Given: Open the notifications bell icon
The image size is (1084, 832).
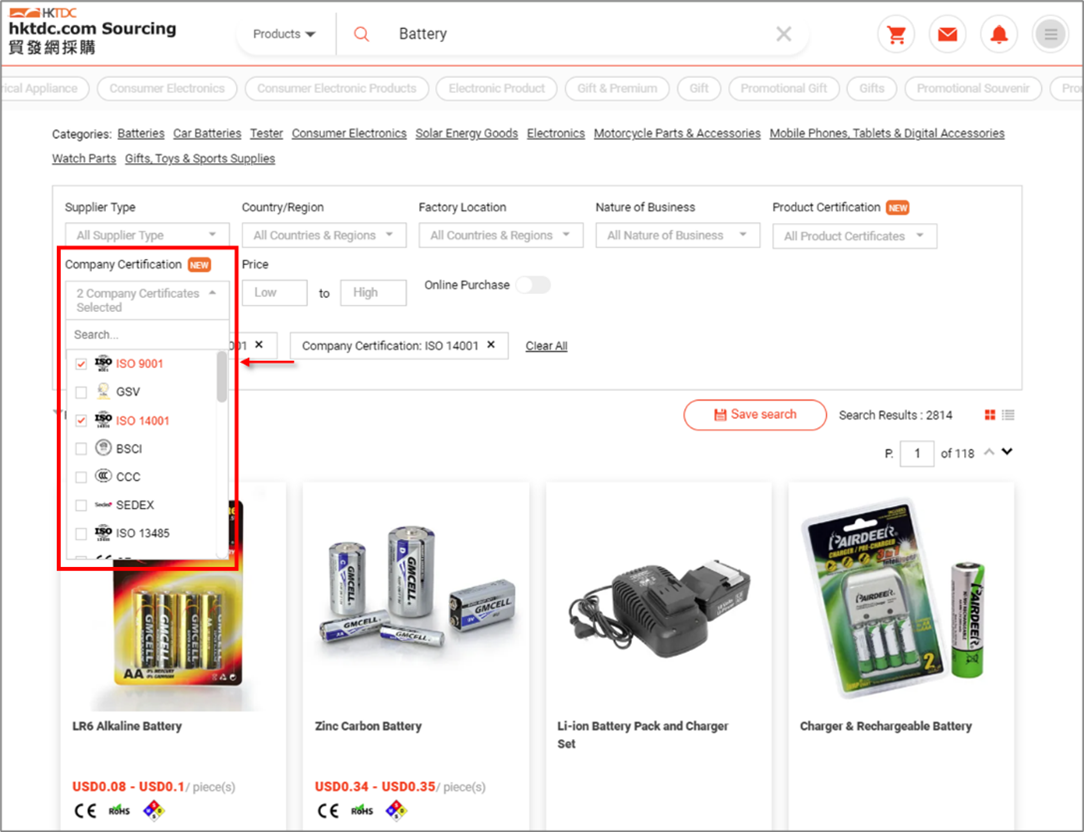Looking at the screenshot, I should pyautogui.click(x=998, y=35).
